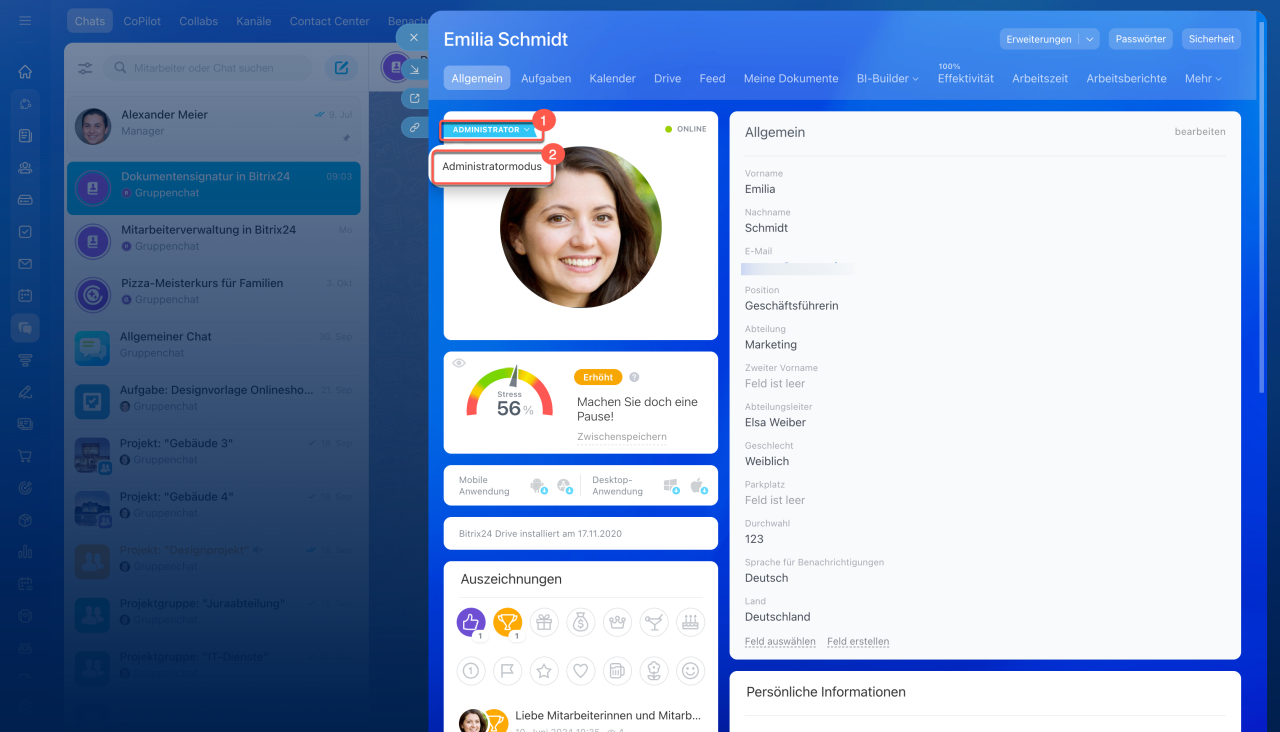Click the Zwischenspeichern link
Screen dimensions: 1280x732
coord(622,437)
